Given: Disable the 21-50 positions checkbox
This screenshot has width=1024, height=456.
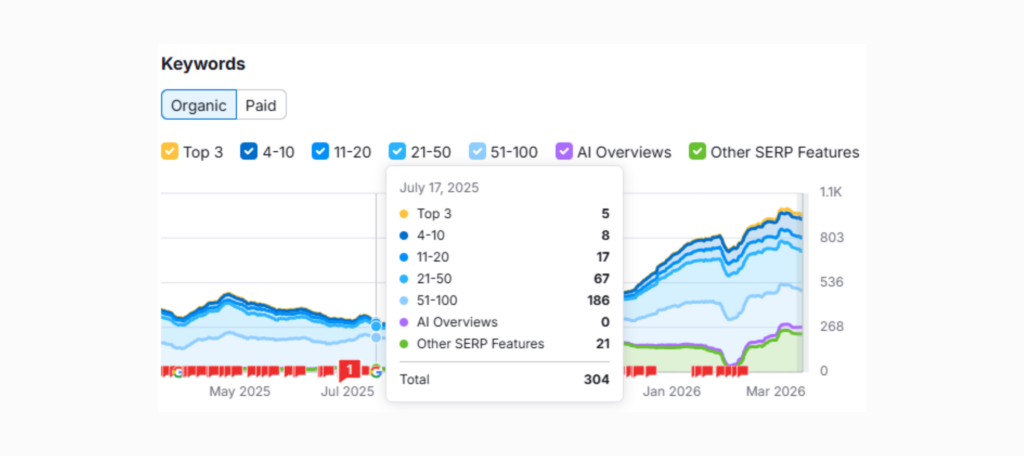Looking at the screenshot, I should tap(397, 152).
